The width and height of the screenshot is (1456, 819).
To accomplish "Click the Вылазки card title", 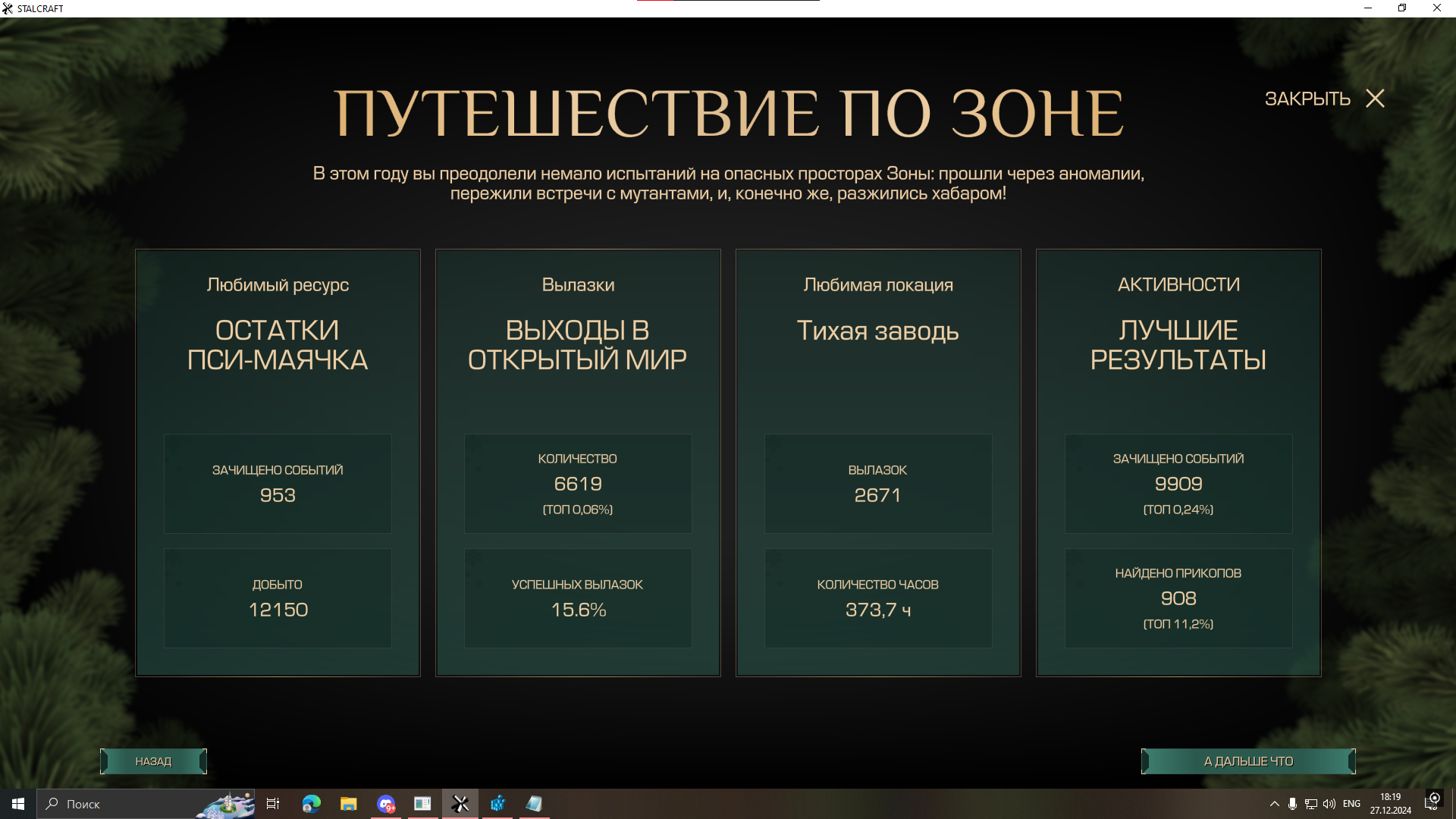I will (578, 285).
